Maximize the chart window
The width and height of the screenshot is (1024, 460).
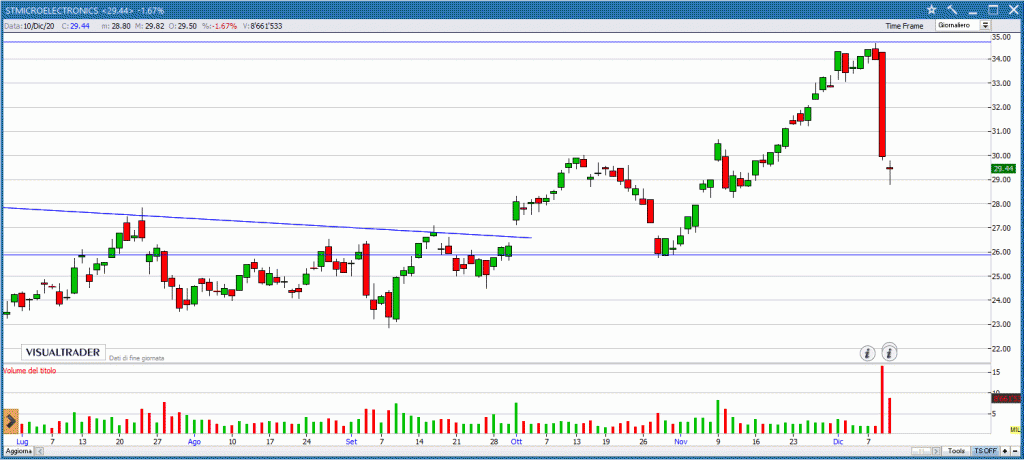pos(993,9)
